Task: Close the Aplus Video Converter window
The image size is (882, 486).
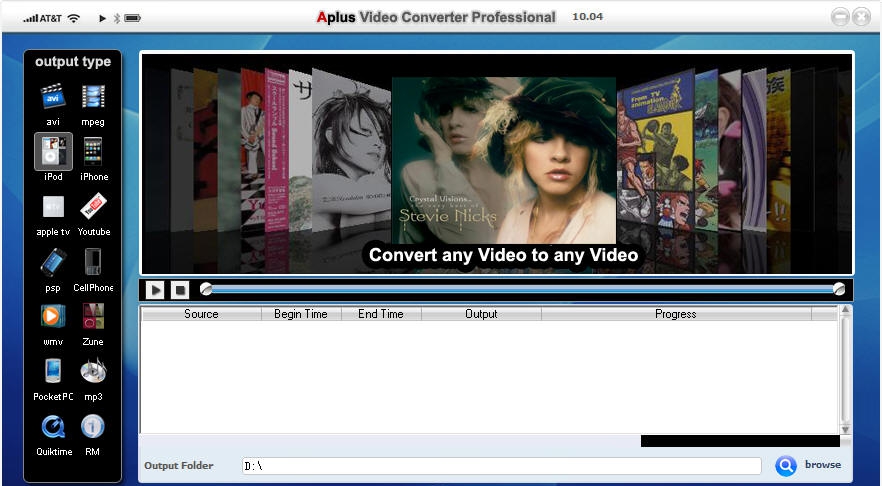Action: pyautogui.click(x=861, y=17)
